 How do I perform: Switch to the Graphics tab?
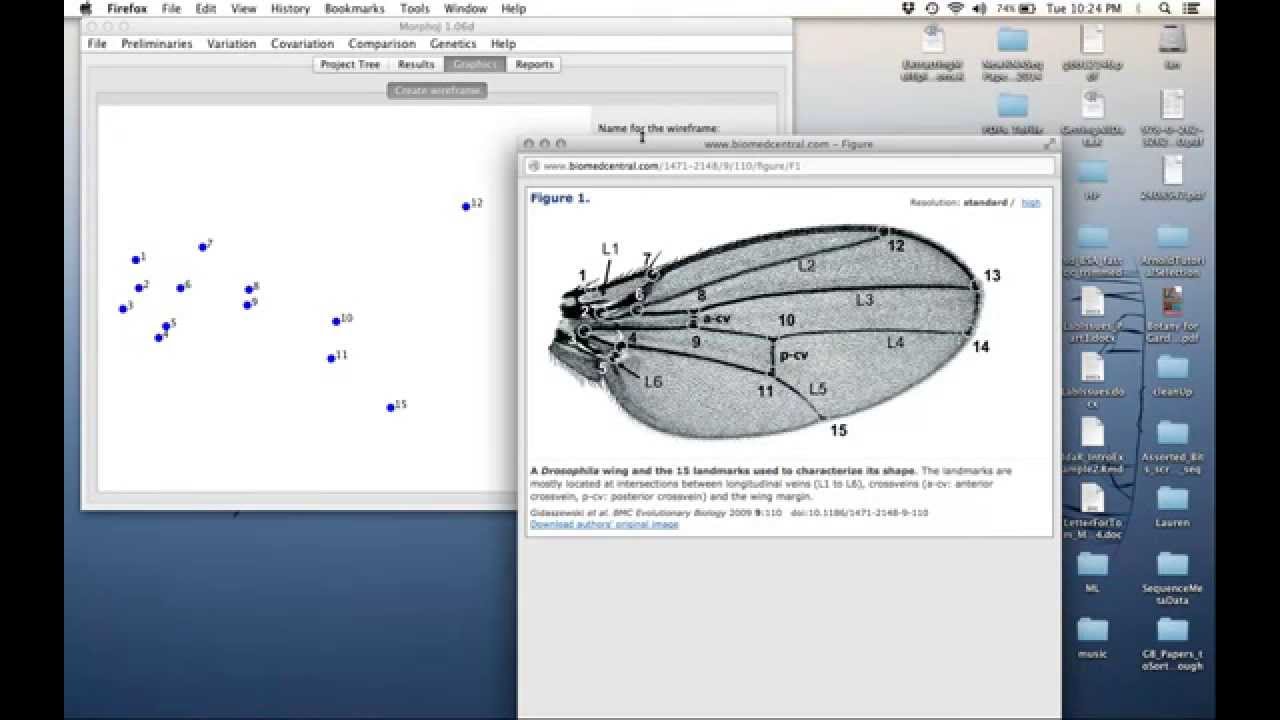coord(475,64)
